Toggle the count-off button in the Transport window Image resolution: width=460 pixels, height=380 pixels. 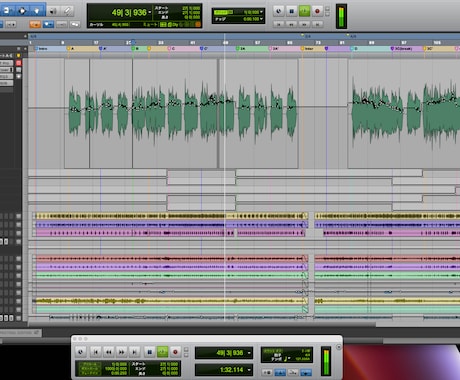tap(267, 372)
